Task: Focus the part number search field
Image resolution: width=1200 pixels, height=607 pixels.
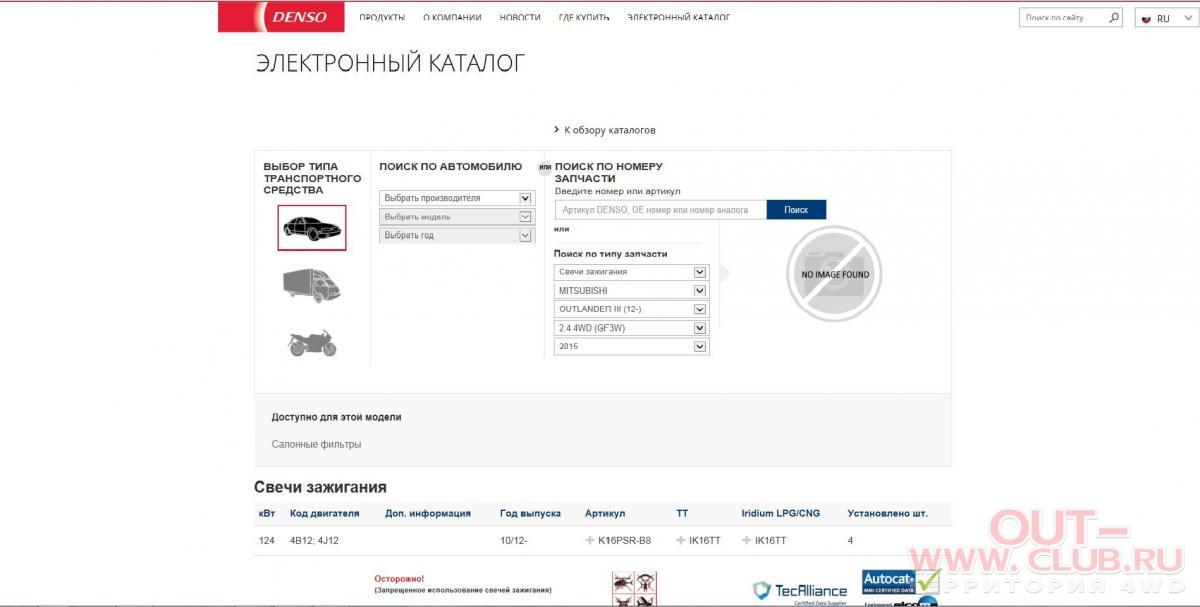Action: (x=661, y=210)
